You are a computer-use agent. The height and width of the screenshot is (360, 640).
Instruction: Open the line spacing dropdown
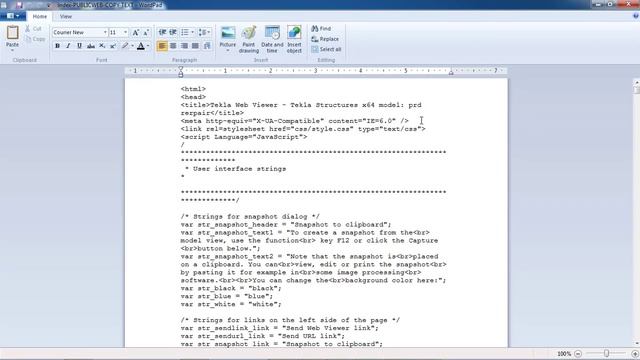(x=204, y=32)
